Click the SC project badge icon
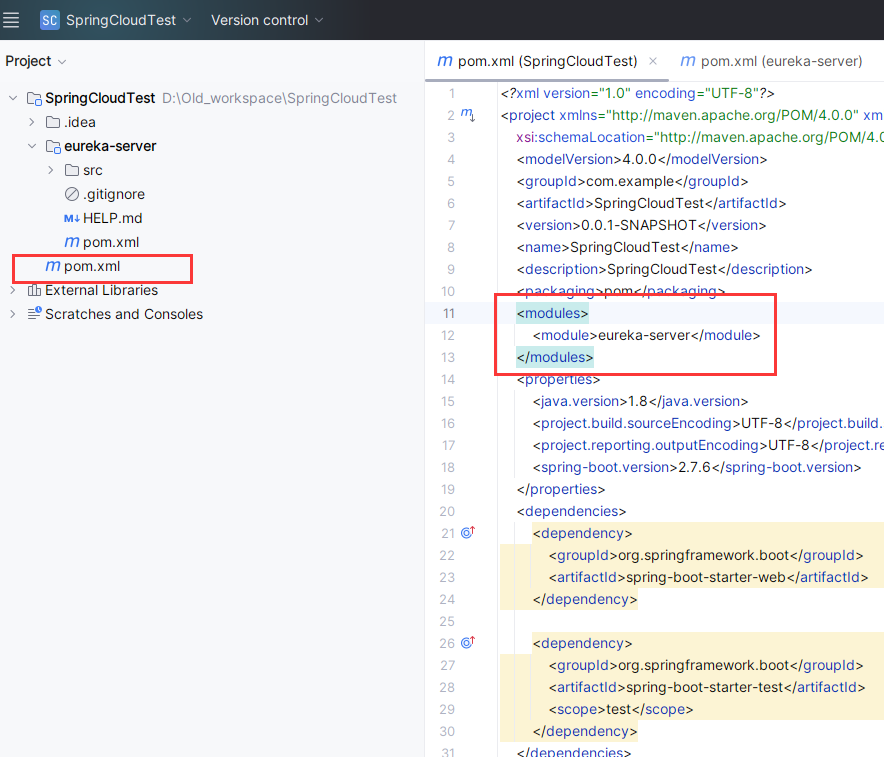Screen dimensions: 884x757 [x=49, y=20]
